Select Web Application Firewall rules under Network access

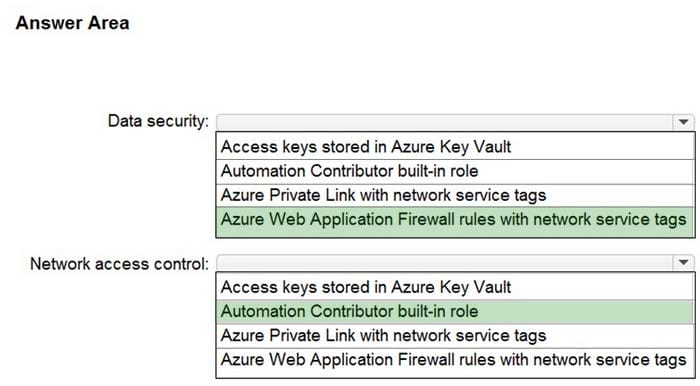pos(455,361)
